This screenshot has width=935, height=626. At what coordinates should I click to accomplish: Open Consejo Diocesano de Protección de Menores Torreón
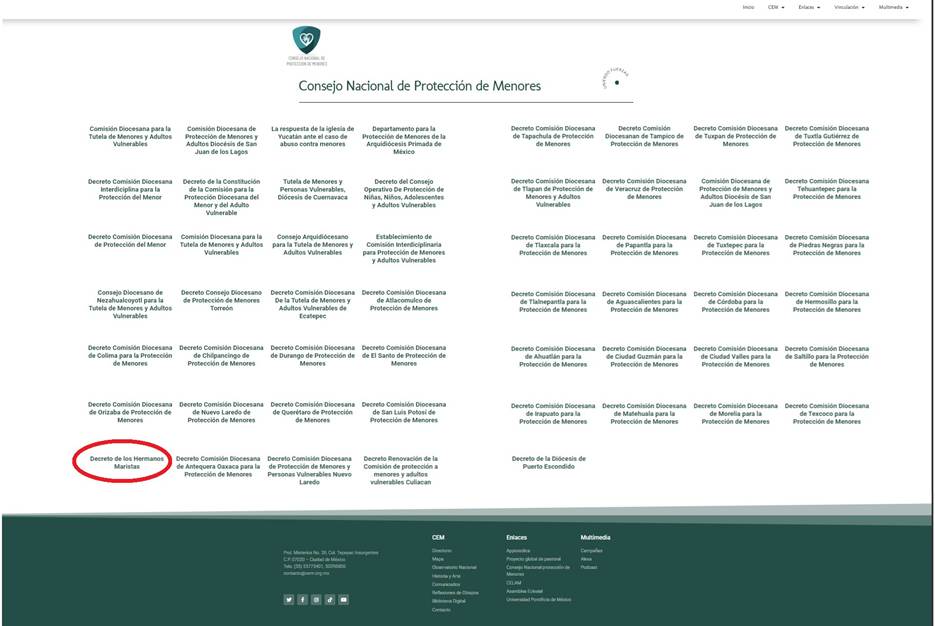coord(221,300)
